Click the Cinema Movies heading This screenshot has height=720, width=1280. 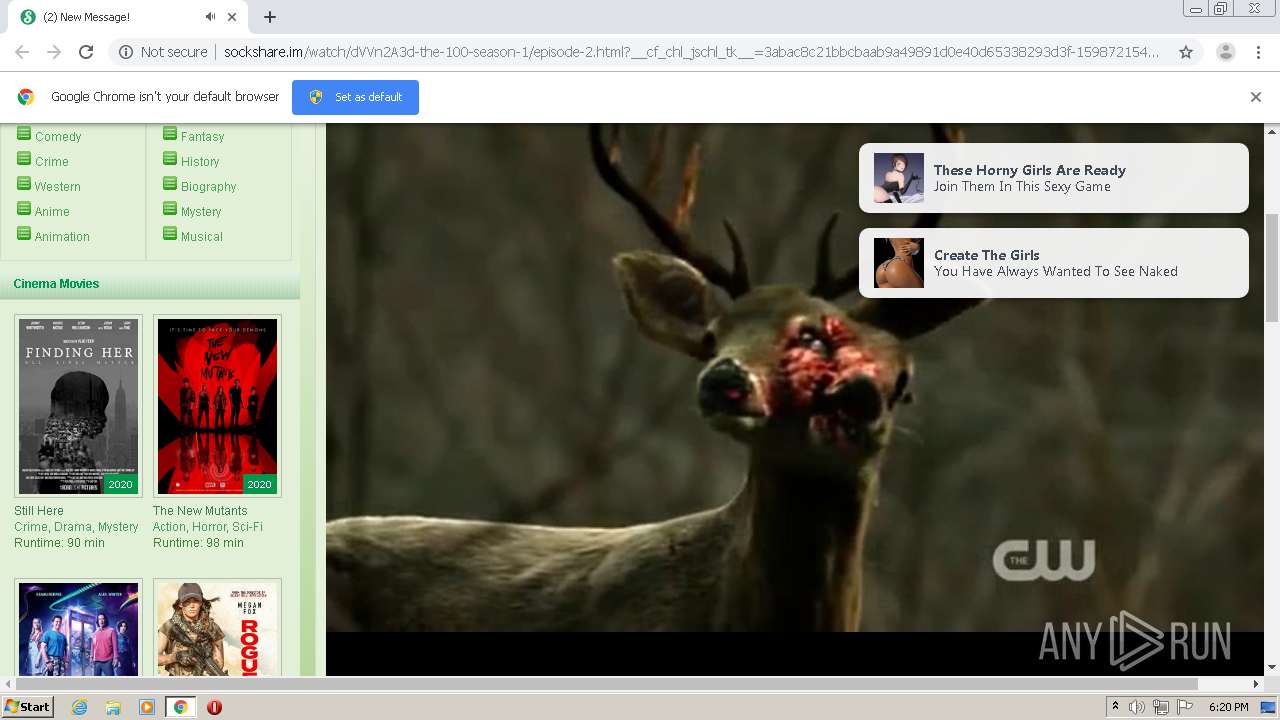pos(56,284)
